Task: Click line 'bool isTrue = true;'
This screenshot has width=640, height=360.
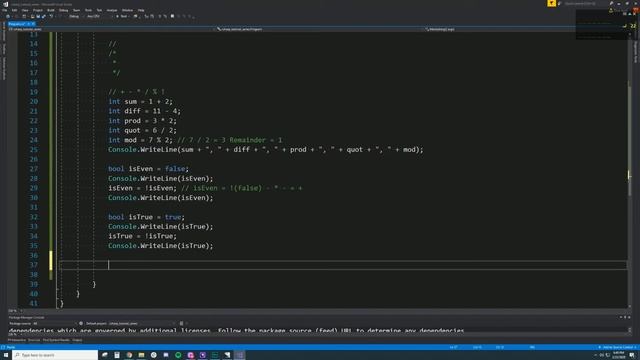Action: coord(146,217)
